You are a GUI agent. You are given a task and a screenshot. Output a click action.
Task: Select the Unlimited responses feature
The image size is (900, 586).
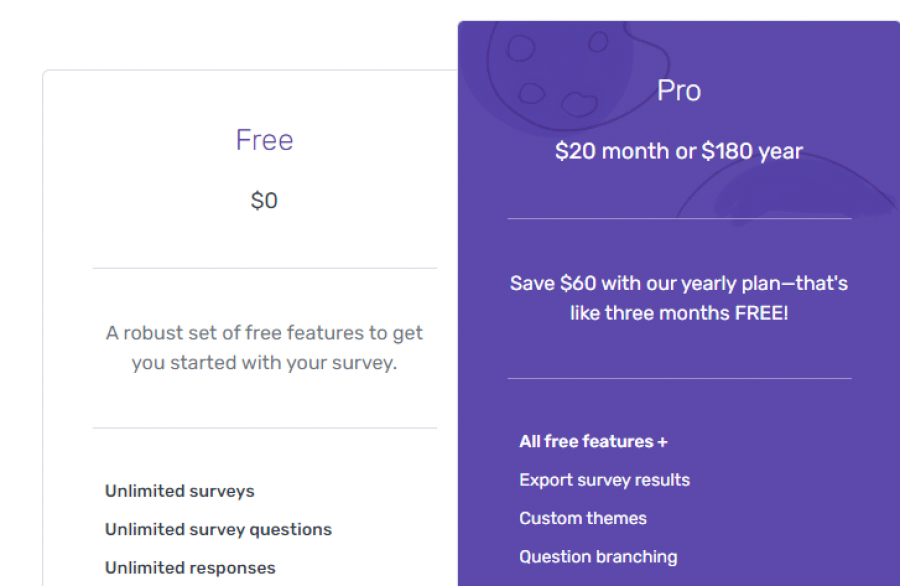[x=190, y=568]
